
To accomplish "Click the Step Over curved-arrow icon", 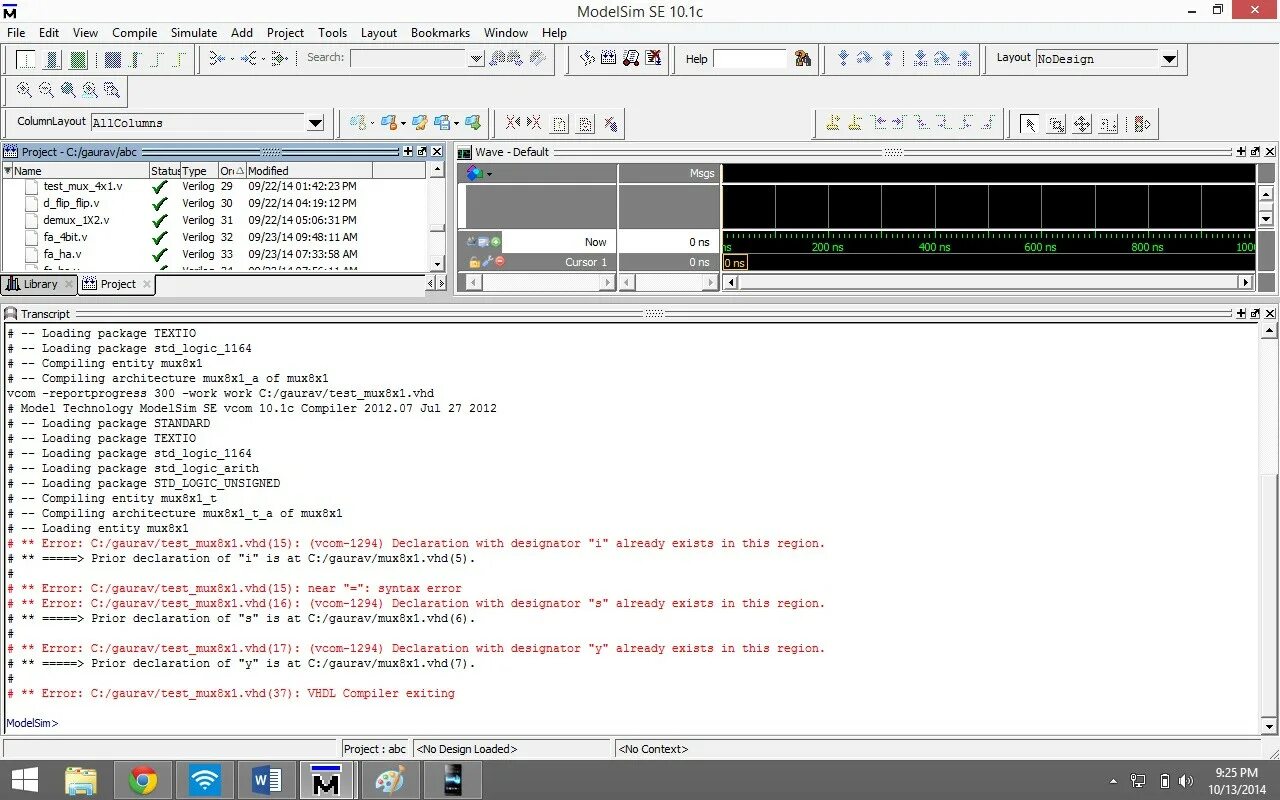I will coord(865,58).
